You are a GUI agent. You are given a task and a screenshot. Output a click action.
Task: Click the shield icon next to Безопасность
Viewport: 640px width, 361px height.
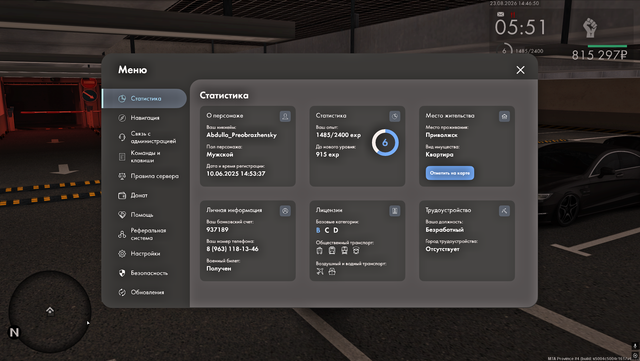coord(122,273)
